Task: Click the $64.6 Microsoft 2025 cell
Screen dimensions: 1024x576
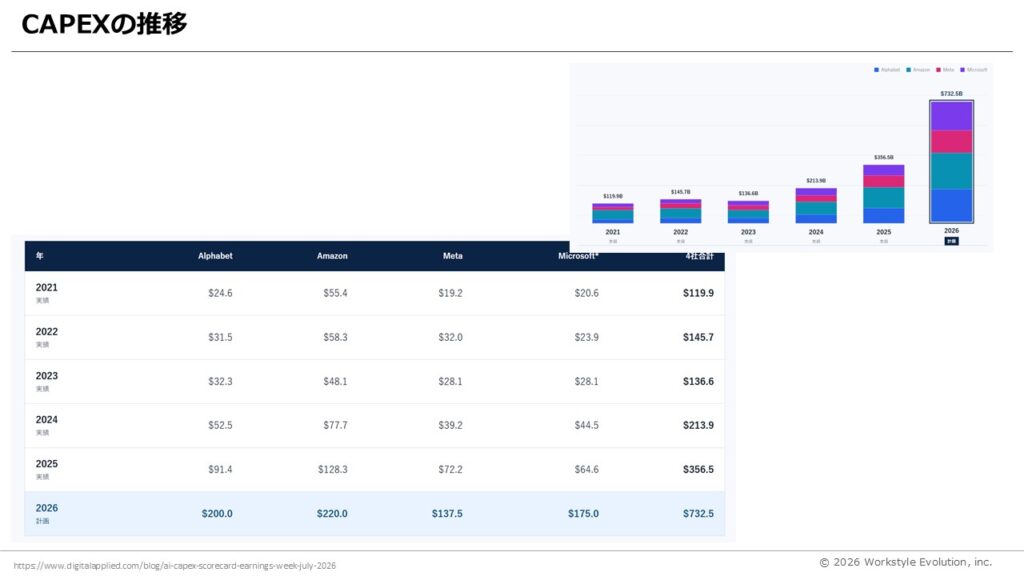Action: click(586, 470)
